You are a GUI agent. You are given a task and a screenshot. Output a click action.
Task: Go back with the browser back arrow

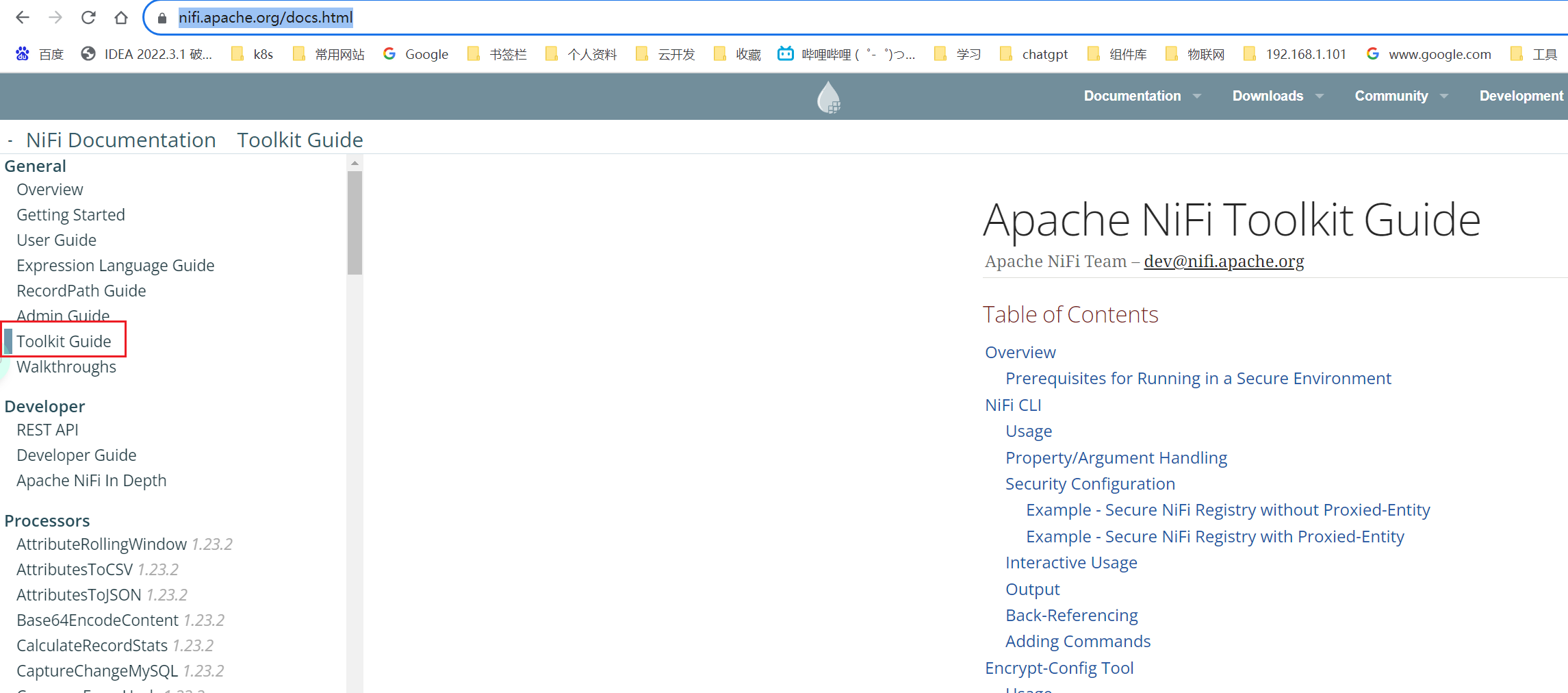(23, 18)
